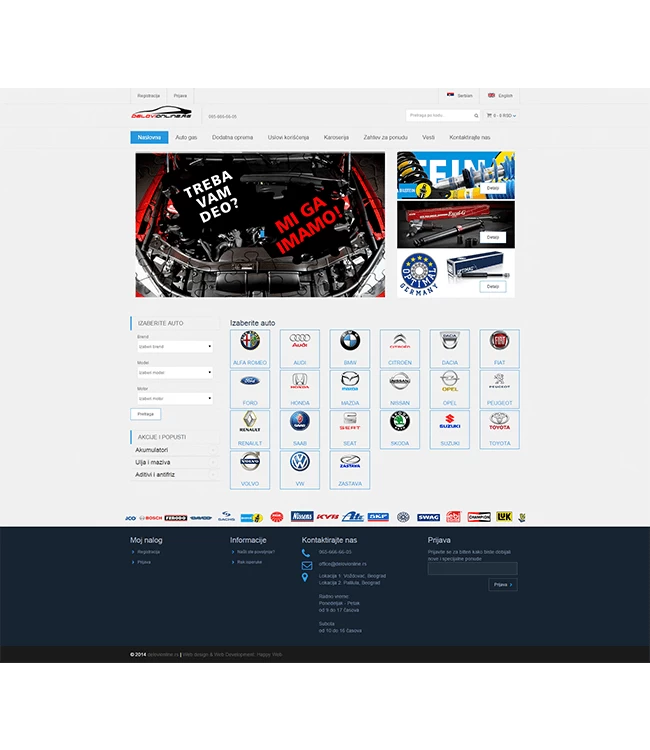Screen dimensions: 650x750
Task: Go to the Naslovna menu item
Action: (x=149, y=137)
